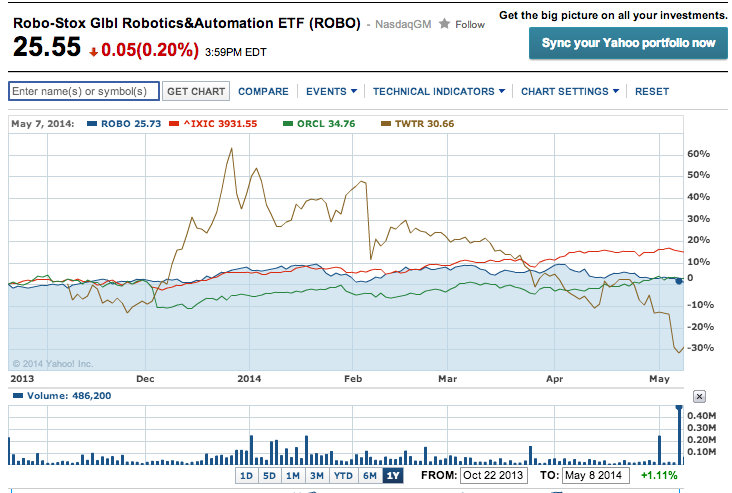Click the Feb x-axis label
Viewport: 732px width, 493px height.
tap(353, 379)
